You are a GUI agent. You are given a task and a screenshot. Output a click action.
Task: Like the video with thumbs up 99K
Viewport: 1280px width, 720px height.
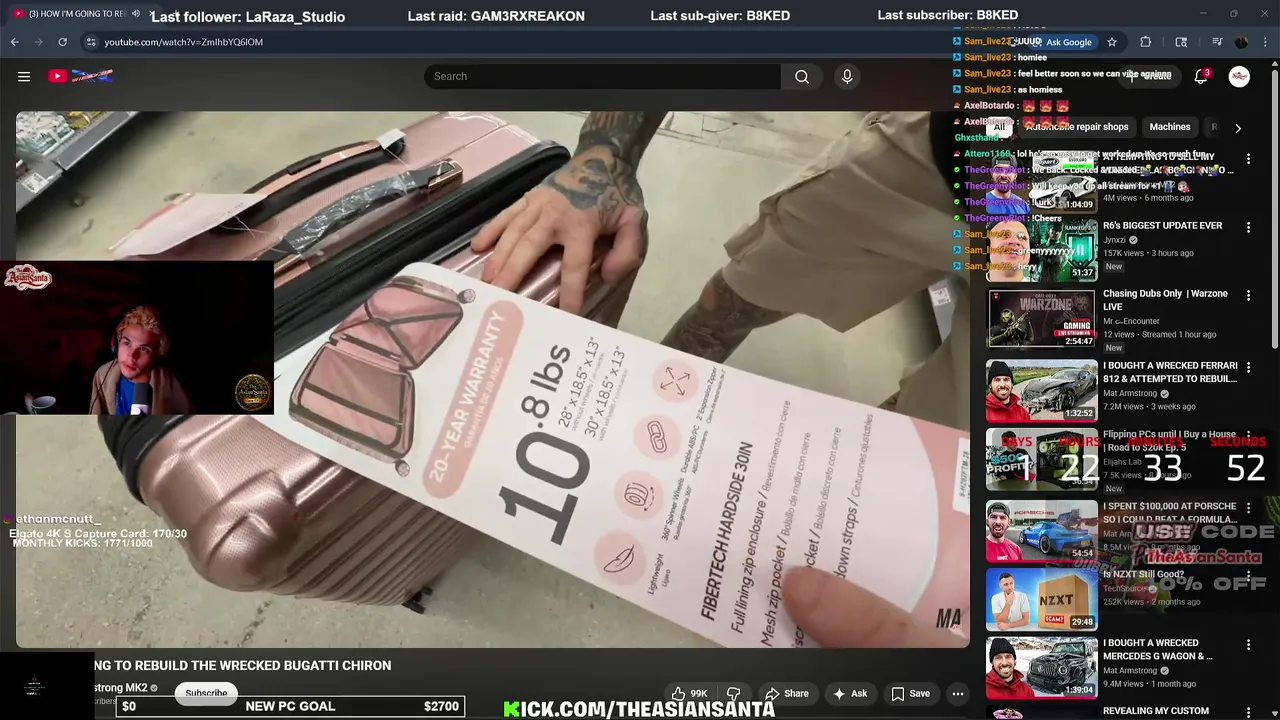tap(690, 693)
